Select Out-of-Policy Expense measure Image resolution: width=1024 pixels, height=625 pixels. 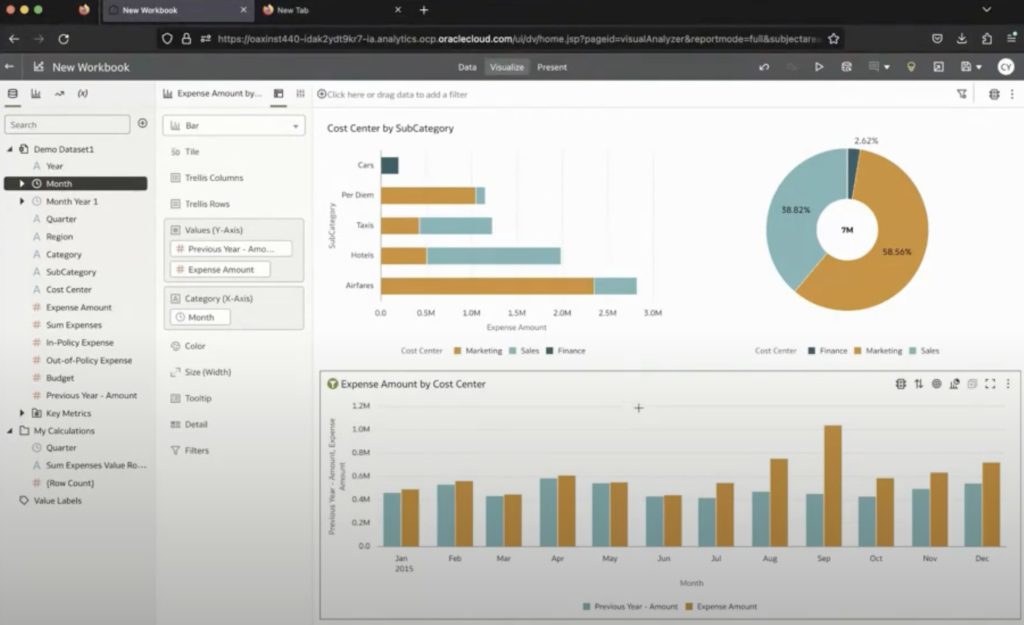pos(89,360)
